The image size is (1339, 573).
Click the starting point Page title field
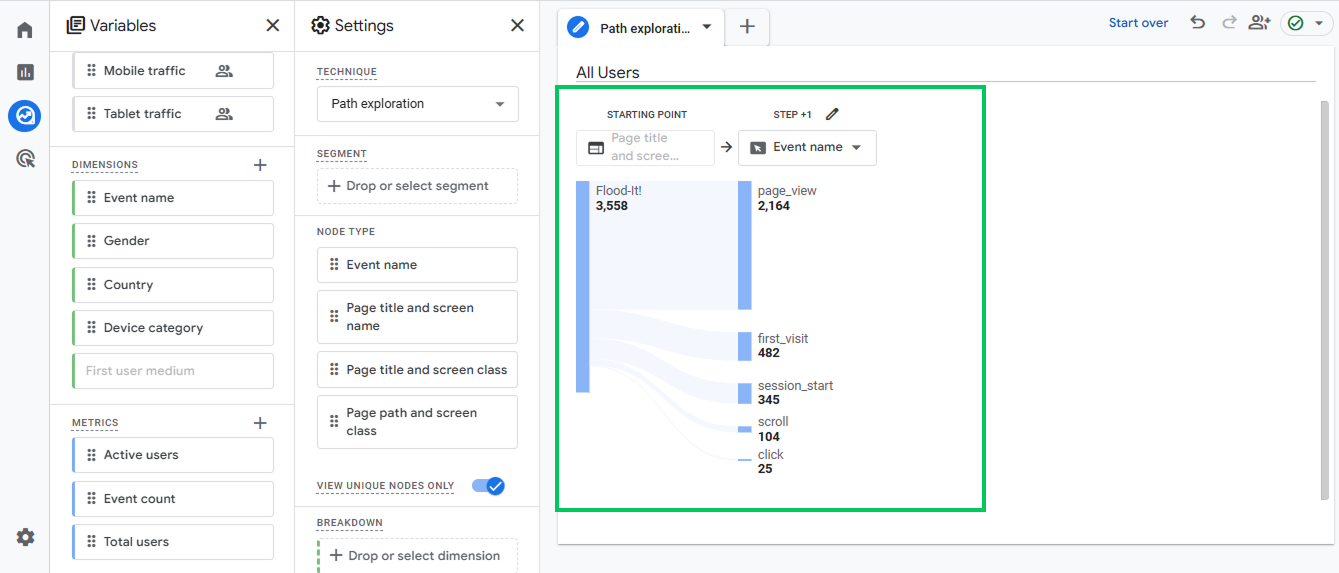[645, 147]
